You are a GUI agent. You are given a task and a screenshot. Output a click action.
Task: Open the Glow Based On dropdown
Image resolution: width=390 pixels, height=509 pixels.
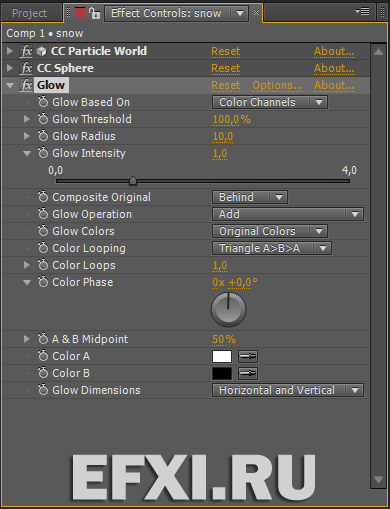[270, 102]
